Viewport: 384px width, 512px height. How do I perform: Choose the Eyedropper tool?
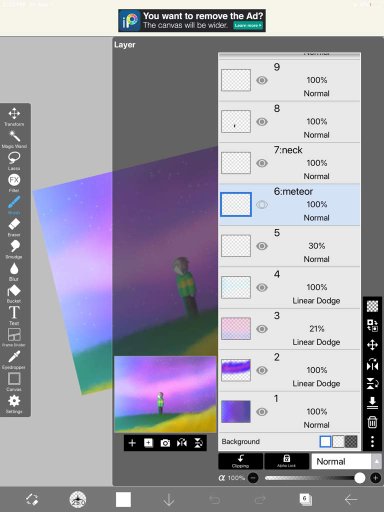click(x=14, y=360)
